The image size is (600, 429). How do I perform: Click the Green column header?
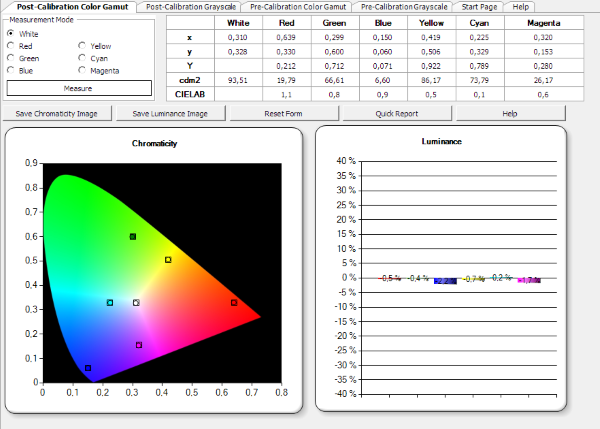pyautogui.click(x=334, y=23)
